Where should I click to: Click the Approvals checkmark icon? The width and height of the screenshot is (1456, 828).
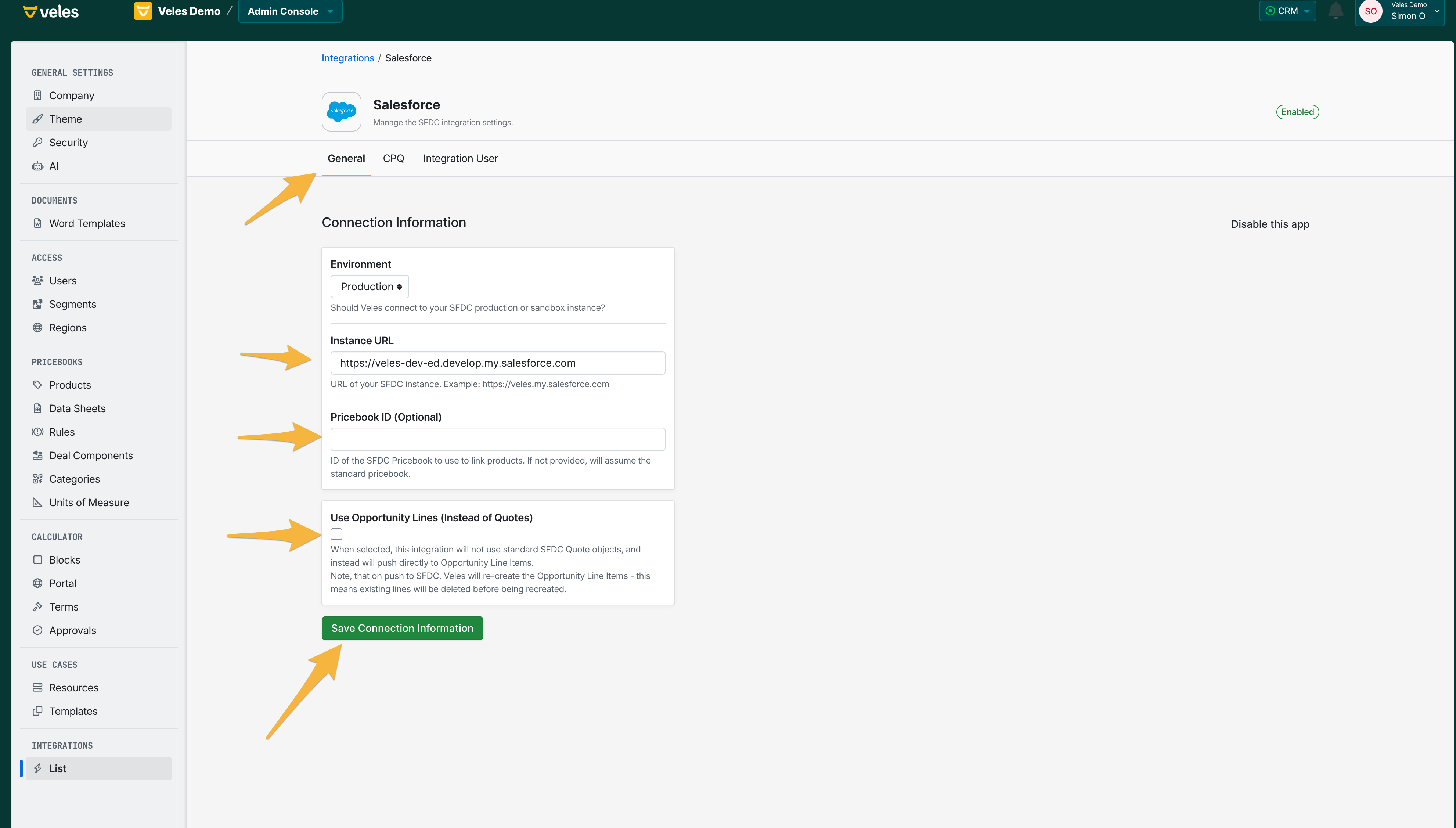point(37,630)
